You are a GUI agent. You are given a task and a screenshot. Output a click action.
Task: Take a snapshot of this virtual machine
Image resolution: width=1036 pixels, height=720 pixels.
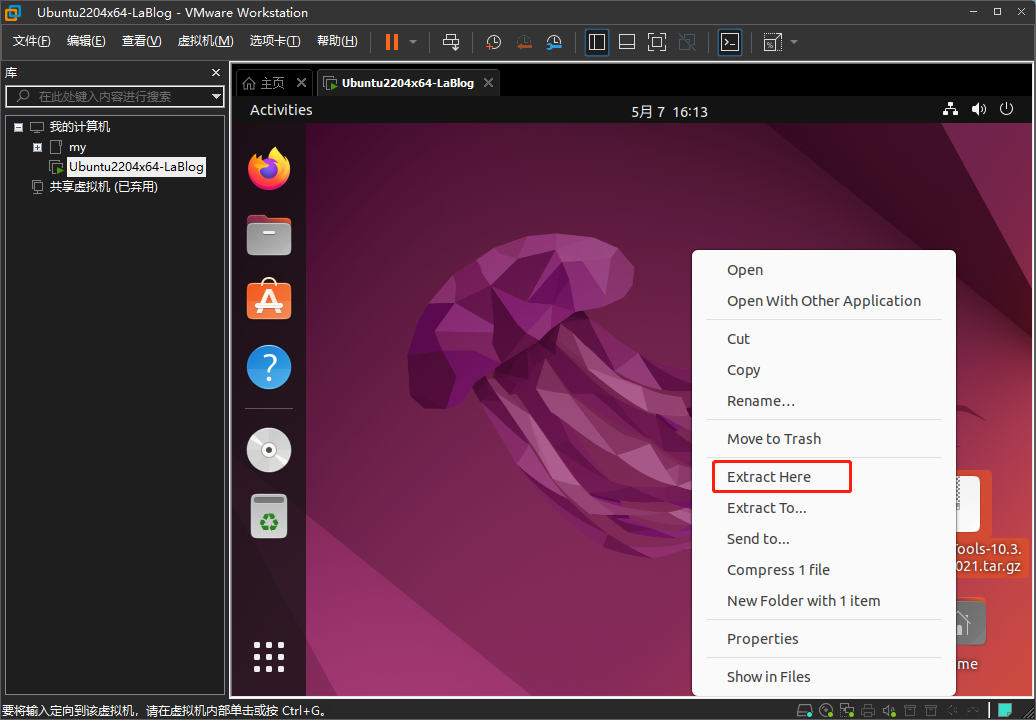click(493, 42)
